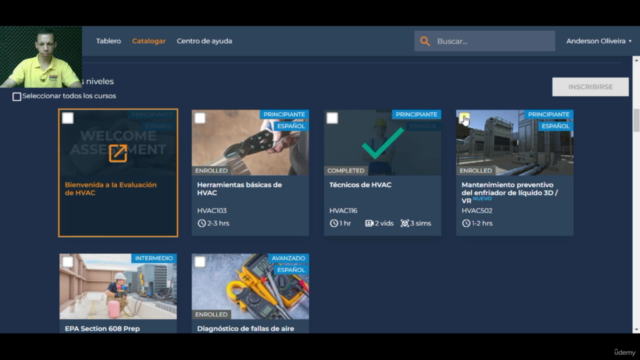Screen dimensions: 640x360
Task: Click PRINCIPIANTE badge on Técnicos de HVAC card
Action: [x=416, y=115]
